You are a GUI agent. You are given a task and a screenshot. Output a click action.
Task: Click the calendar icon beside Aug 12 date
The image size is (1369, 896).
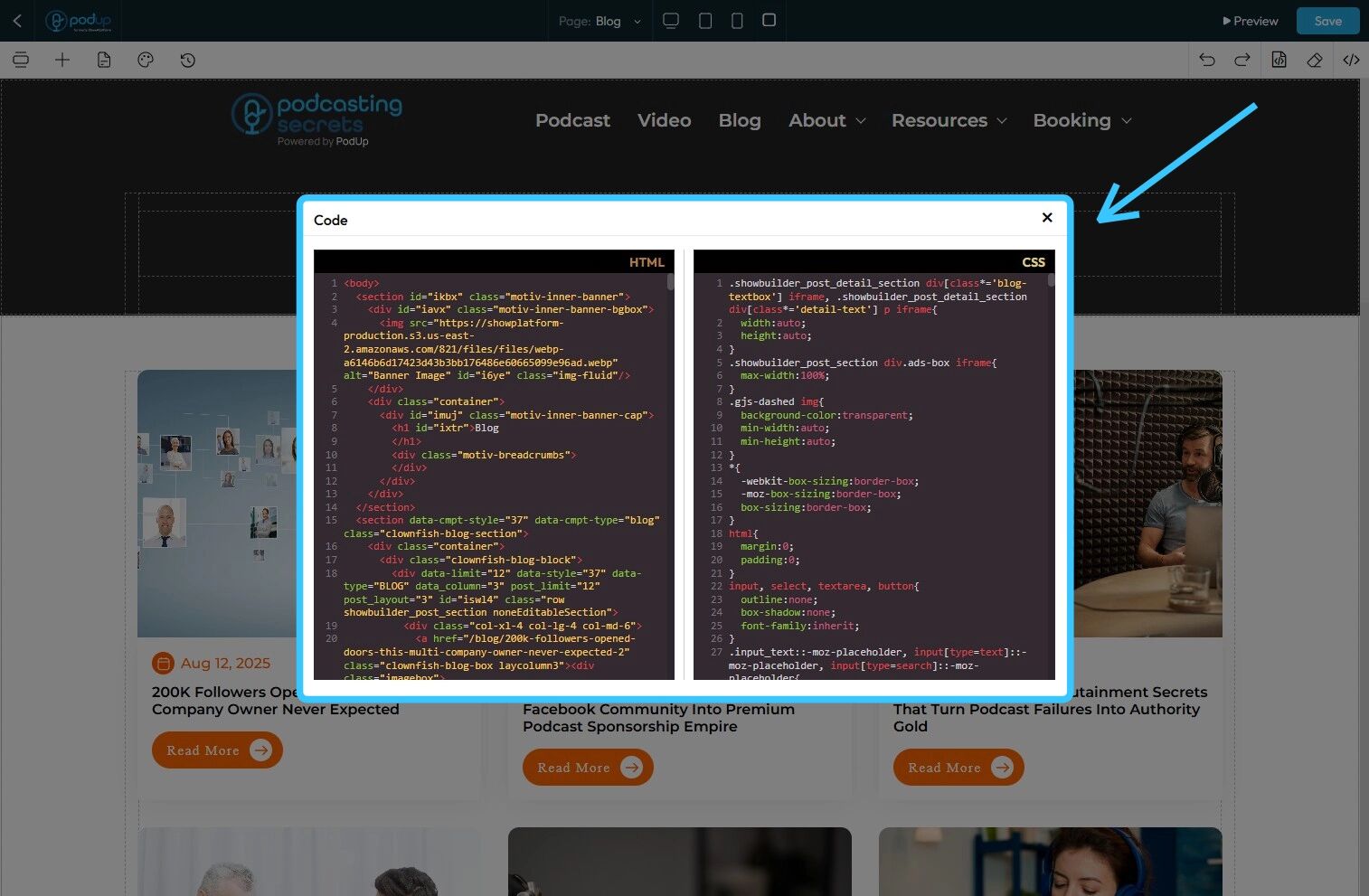tap(163, 664)
